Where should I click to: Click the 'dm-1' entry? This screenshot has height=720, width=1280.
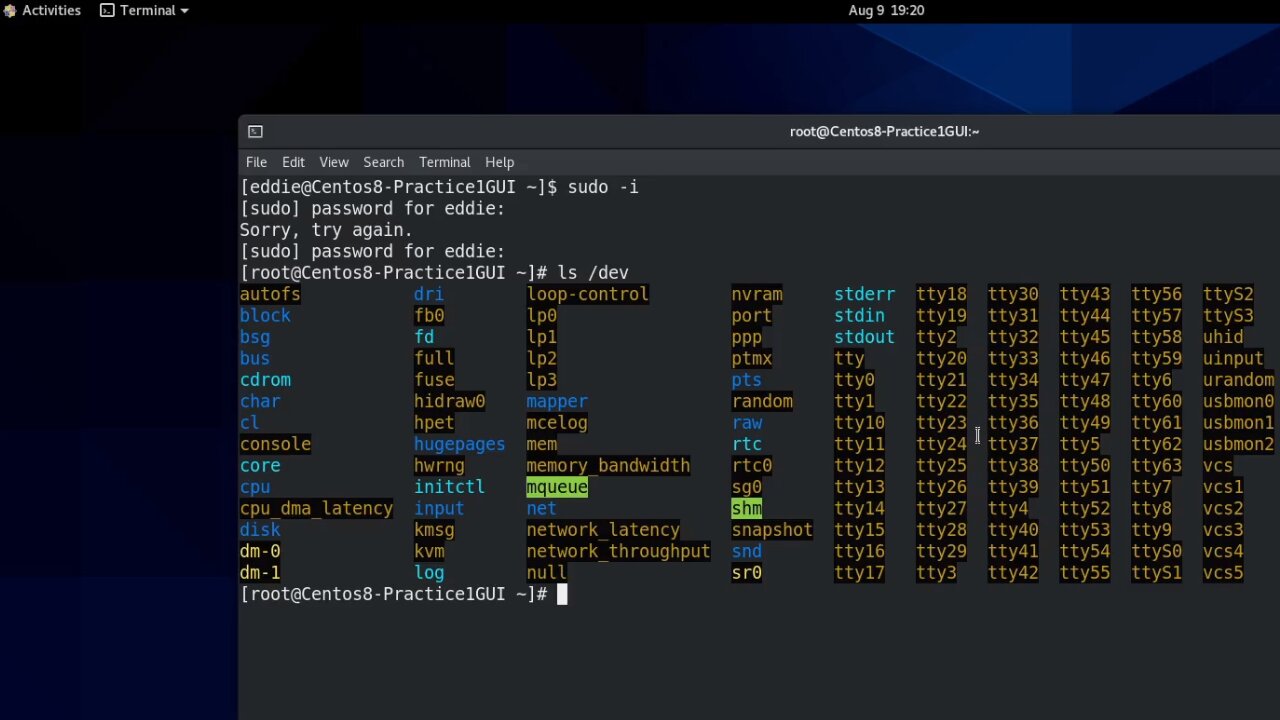click(260, 572)
